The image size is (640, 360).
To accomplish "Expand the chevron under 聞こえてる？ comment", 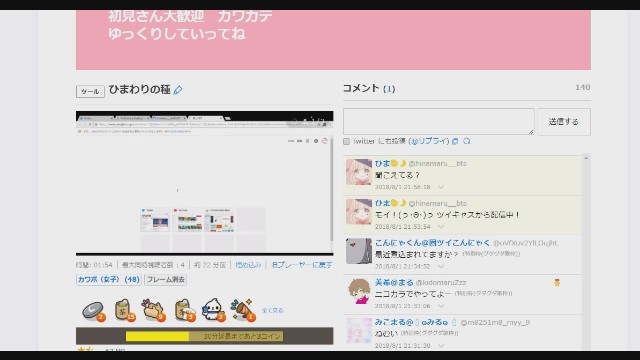I will point(441,187).
